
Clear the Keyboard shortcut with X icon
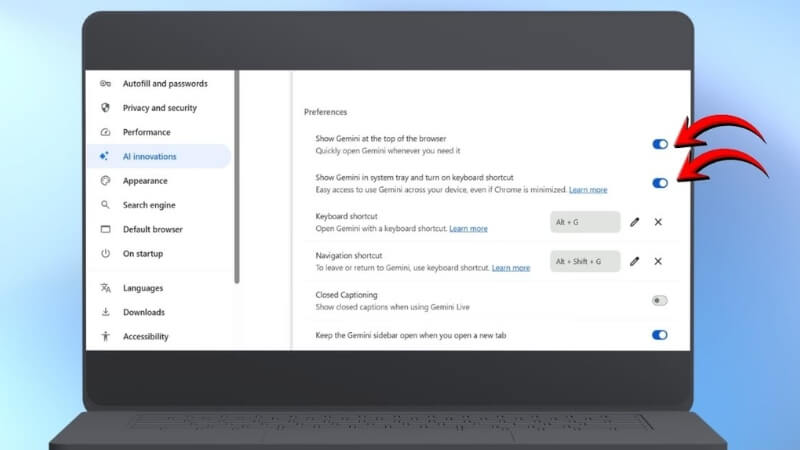click(658, 222)
